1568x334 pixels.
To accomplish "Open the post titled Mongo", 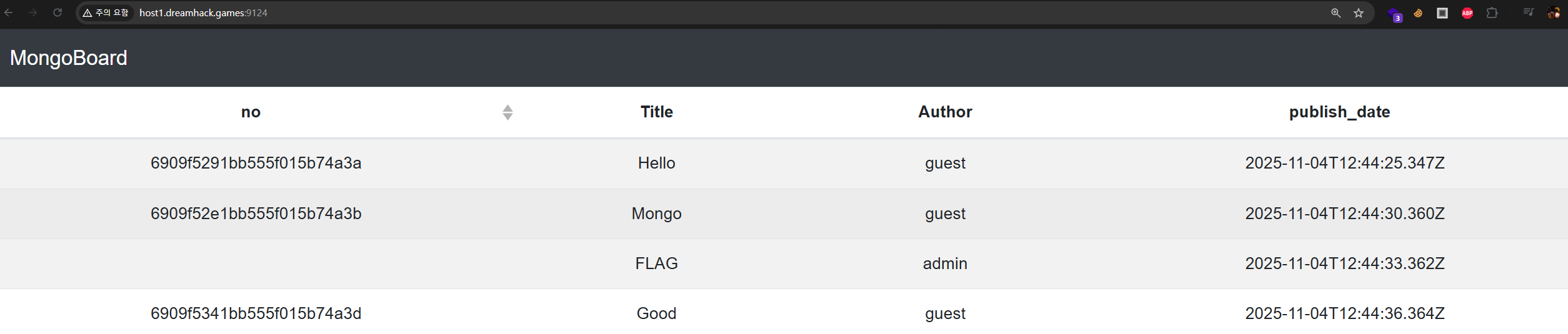I will click(656, 214).
